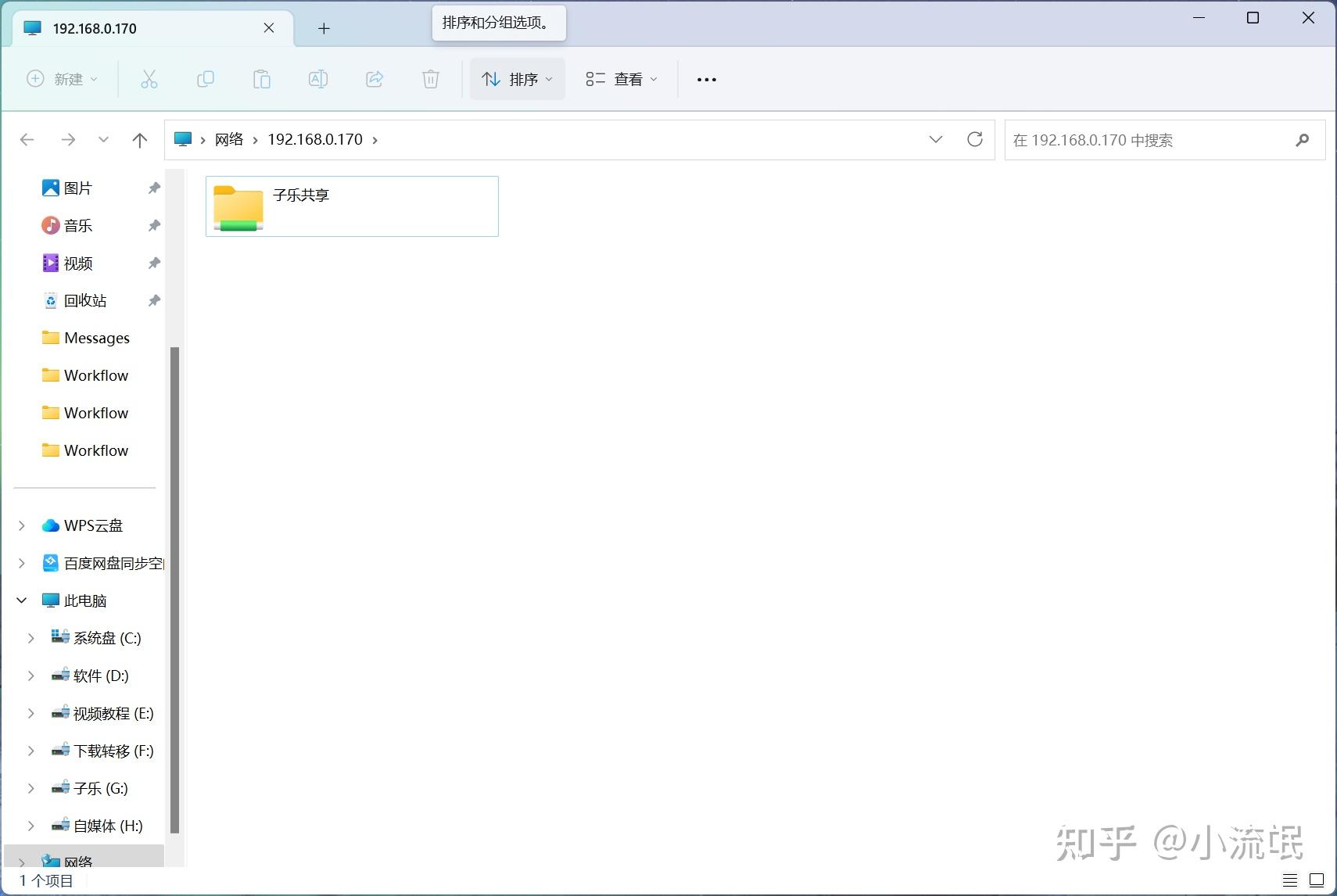This screenshot has width=1337, height=896.
Task: Click 192.168.0.170 in the breadcrumb
Action: tap(315, 139)
